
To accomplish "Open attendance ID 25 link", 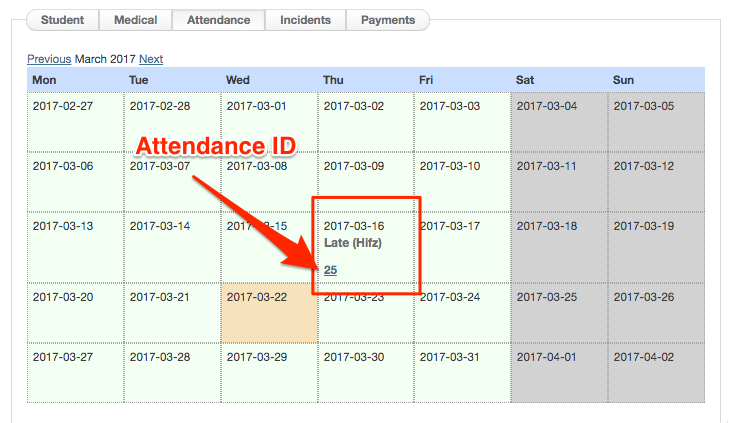I will (x=330, y=269).
